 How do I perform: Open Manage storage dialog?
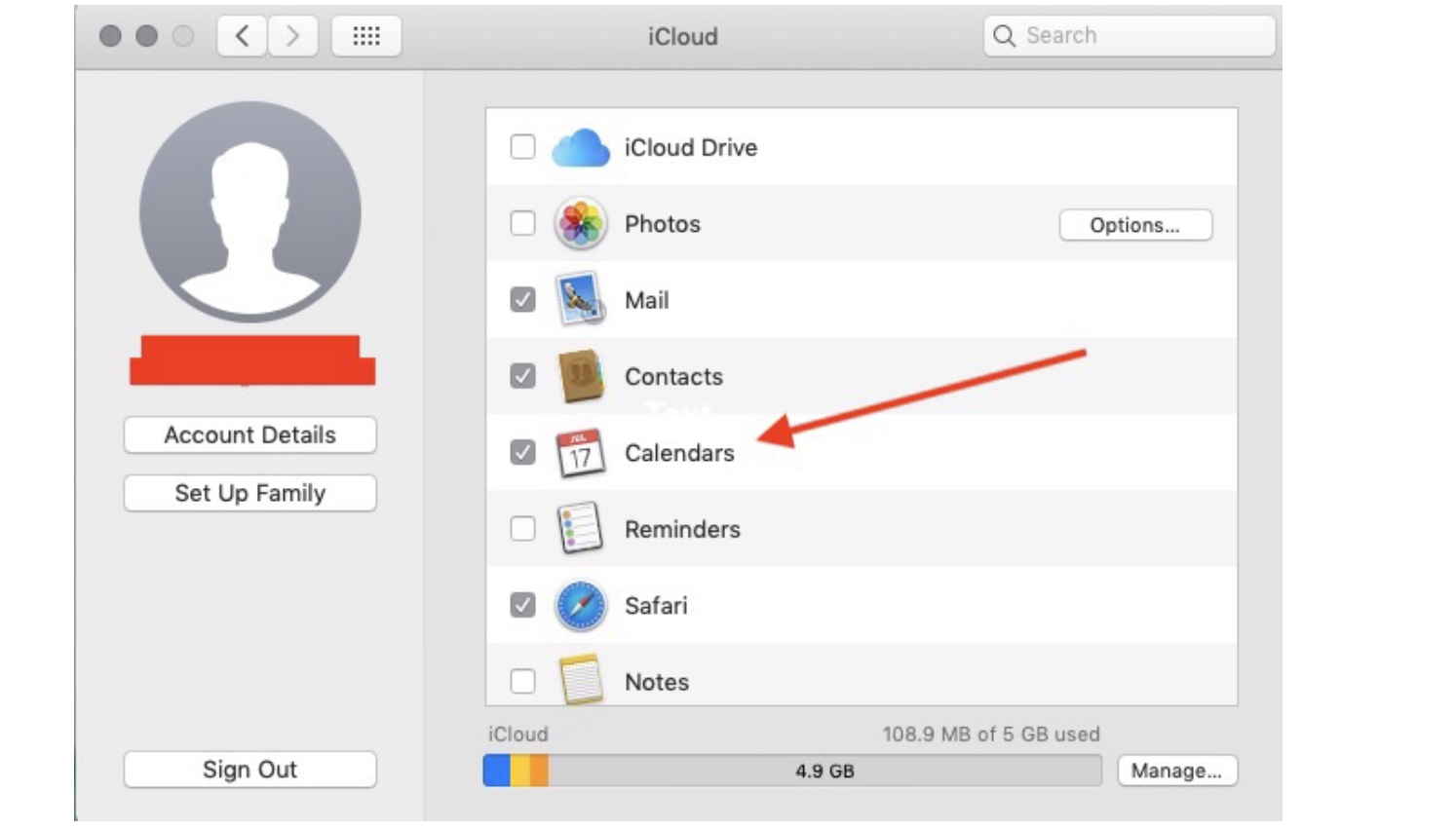(x=1177, y=771)
